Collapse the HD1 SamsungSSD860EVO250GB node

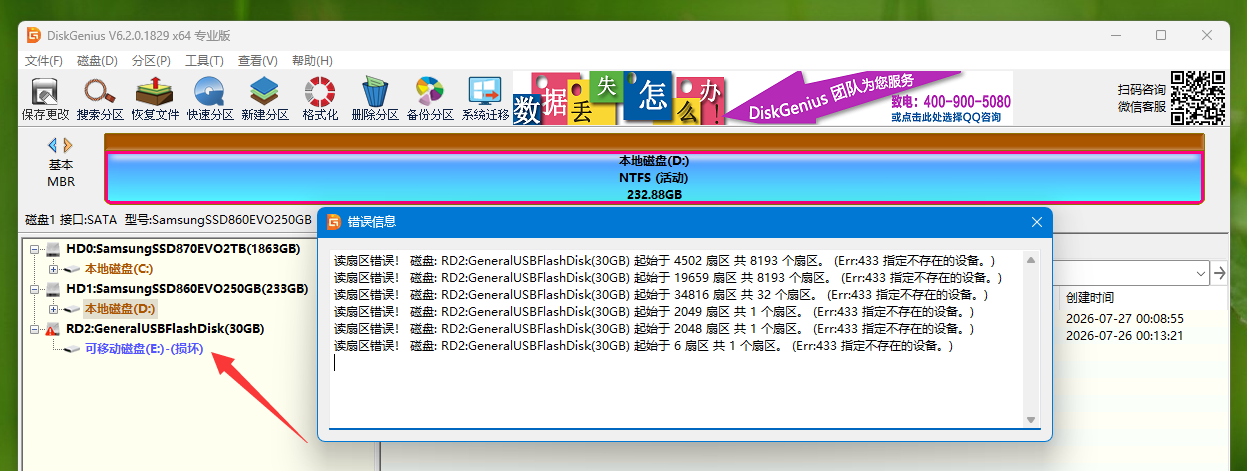(35, 289)
